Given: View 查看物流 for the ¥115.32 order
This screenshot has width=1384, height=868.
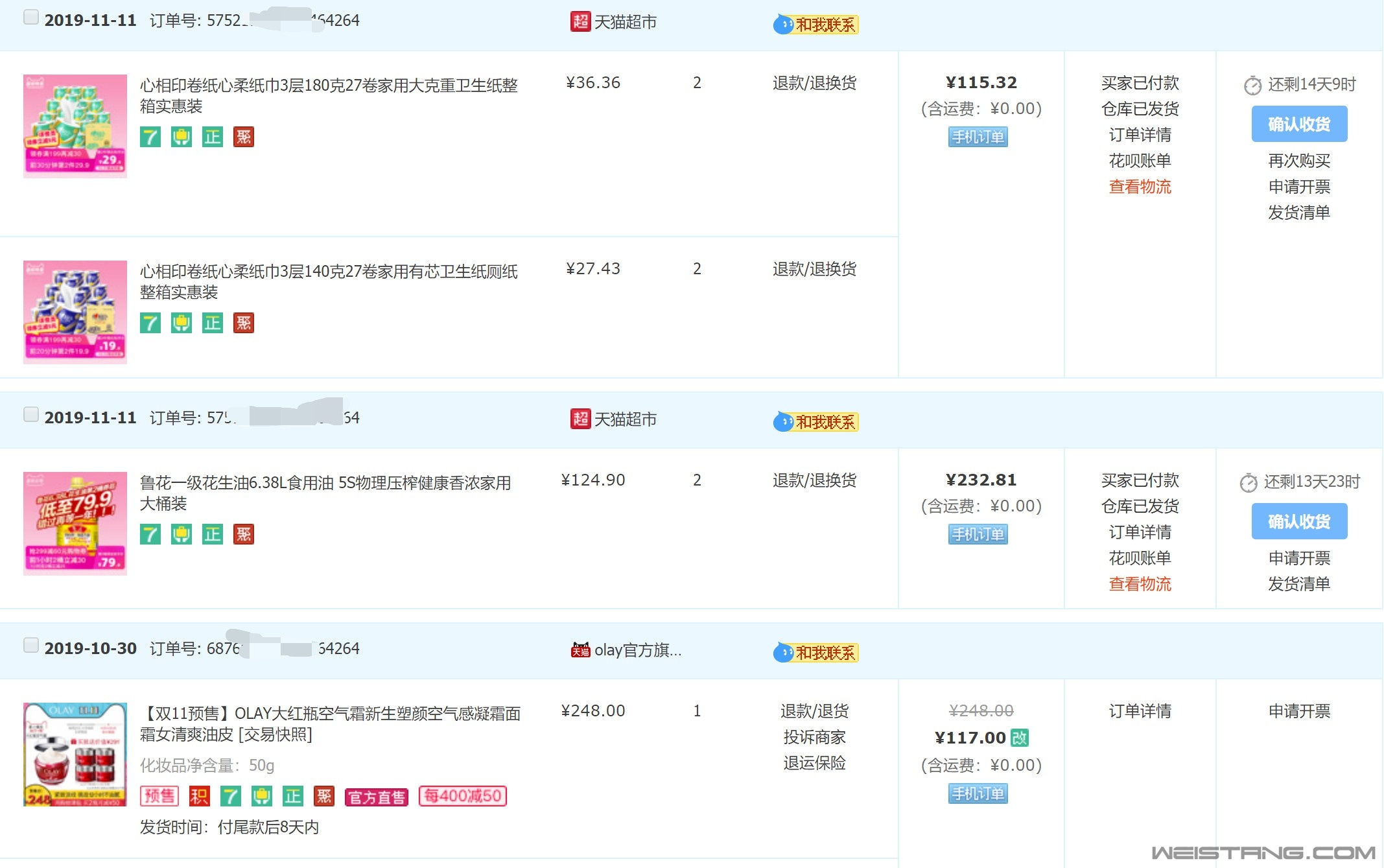Looking at the screenshot, I should coord(1140,187).
